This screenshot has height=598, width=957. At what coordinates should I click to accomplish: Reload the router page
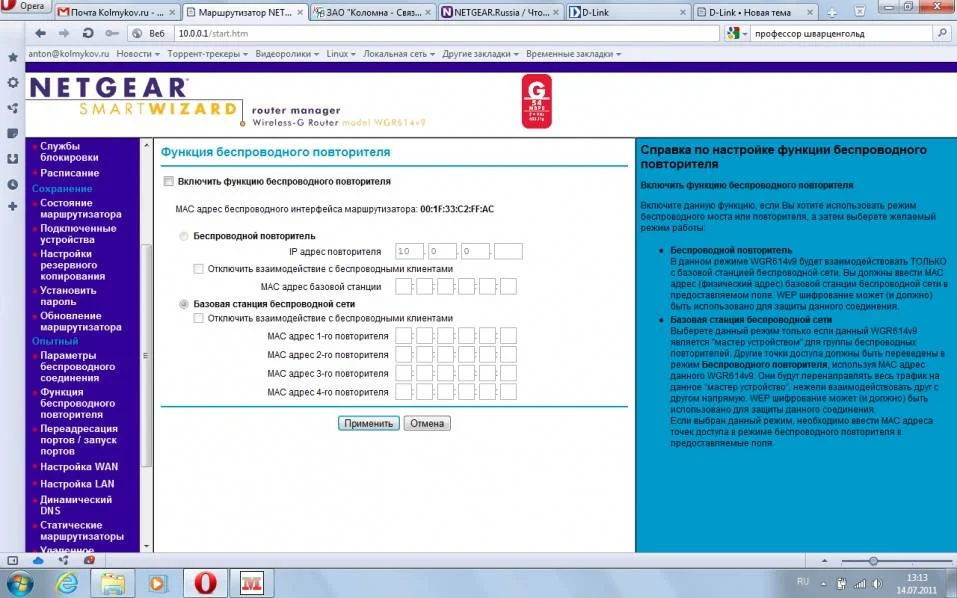88,34
